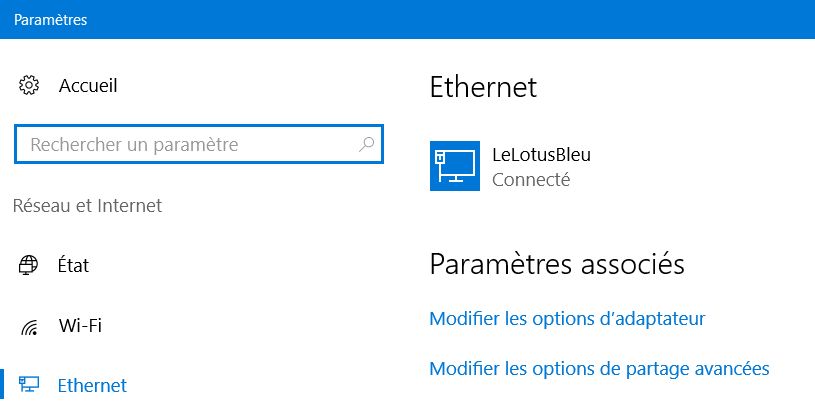Click the Paramètres associés heading
This screenshot has width=815, height=408.
tap(556, 265)
